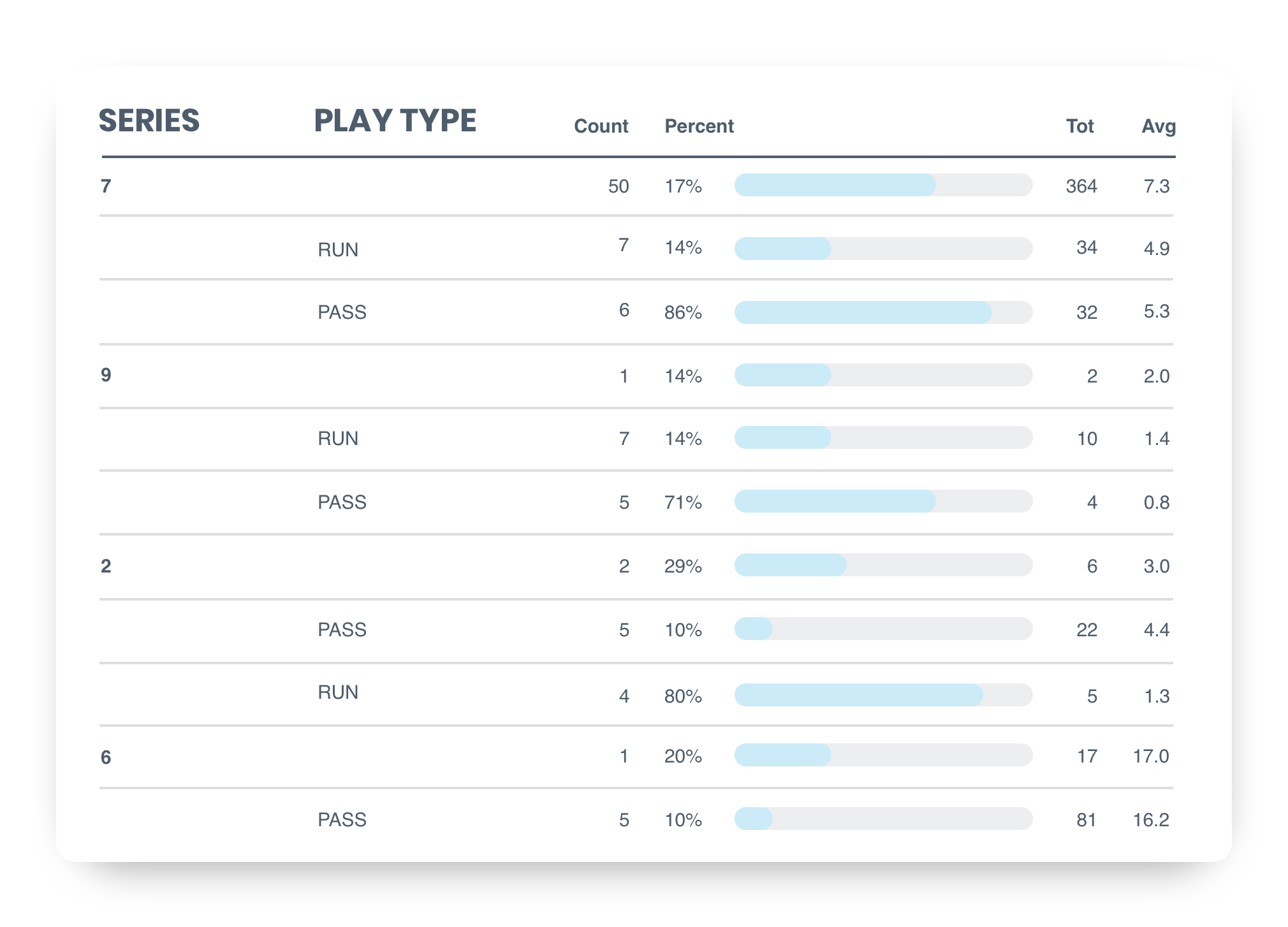Click the 29% progress bar for series 2
This screenshot has width=1288, height=927.
(883, 565)
